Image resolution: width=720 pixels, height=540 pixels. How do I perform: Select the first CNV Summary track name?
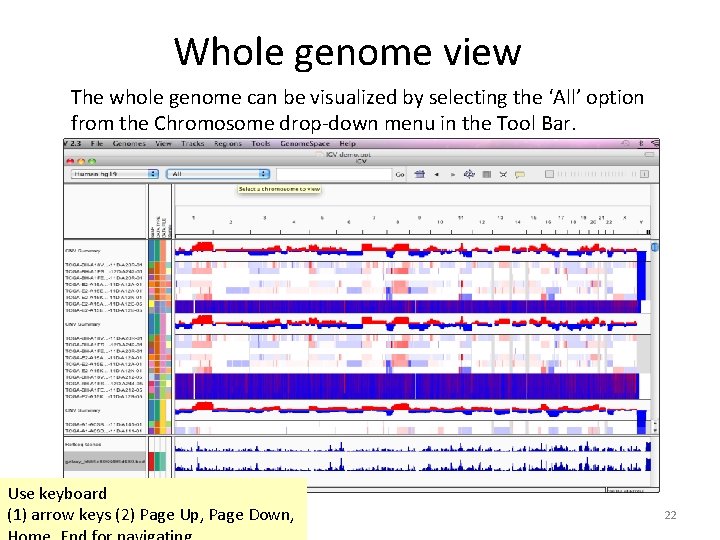click(83, 251)
